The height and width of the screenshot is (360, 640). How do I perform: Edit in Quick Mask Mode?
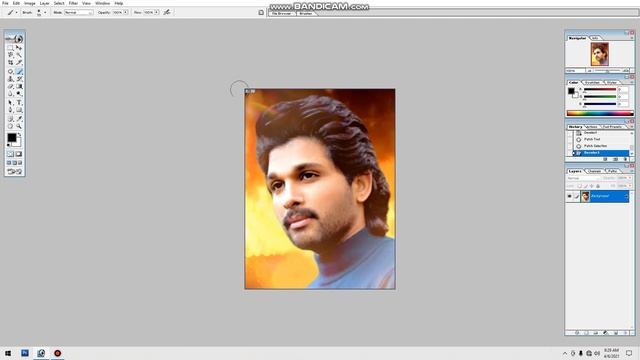(19, 154)
